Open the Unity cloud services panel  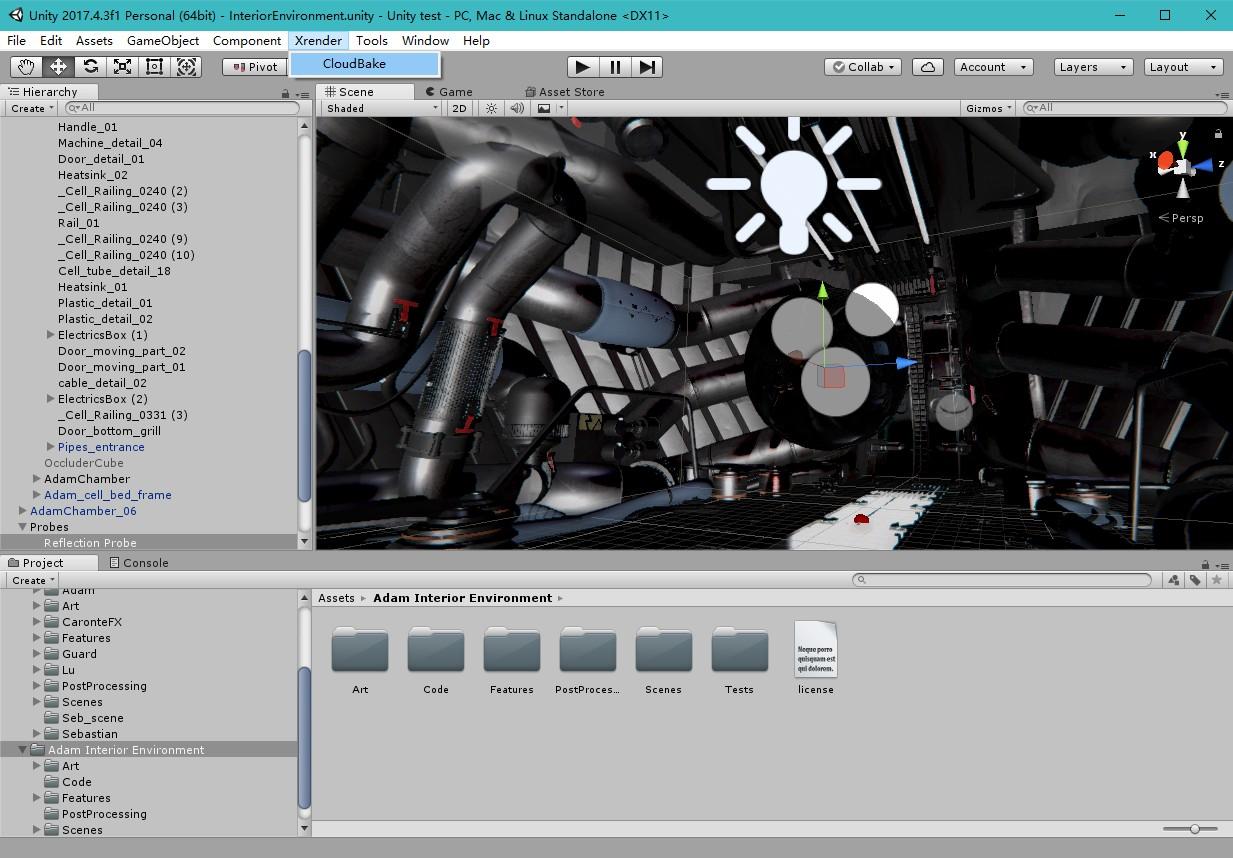coord(926,66)
